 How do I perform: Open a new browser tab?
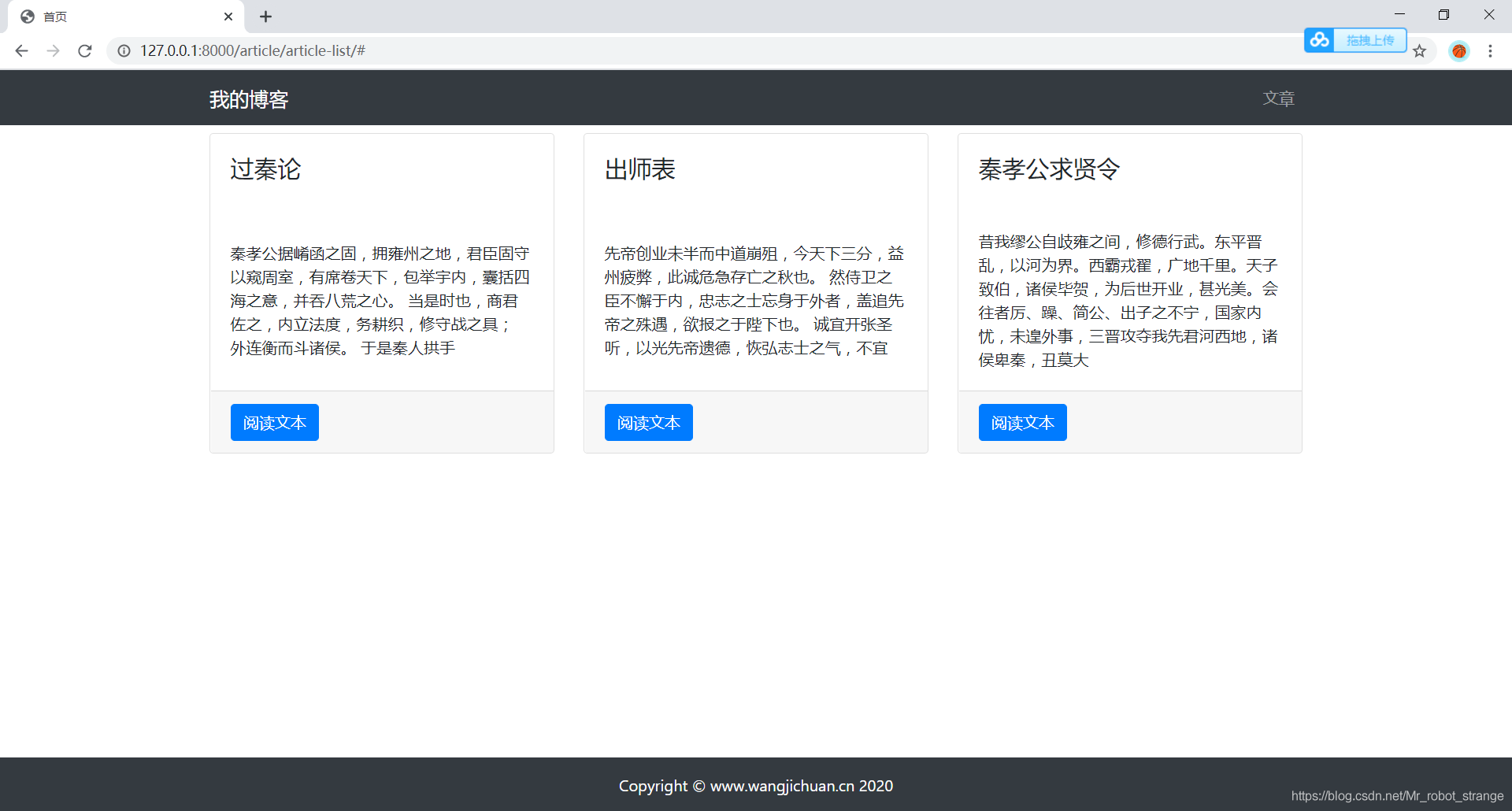[266, 17]
